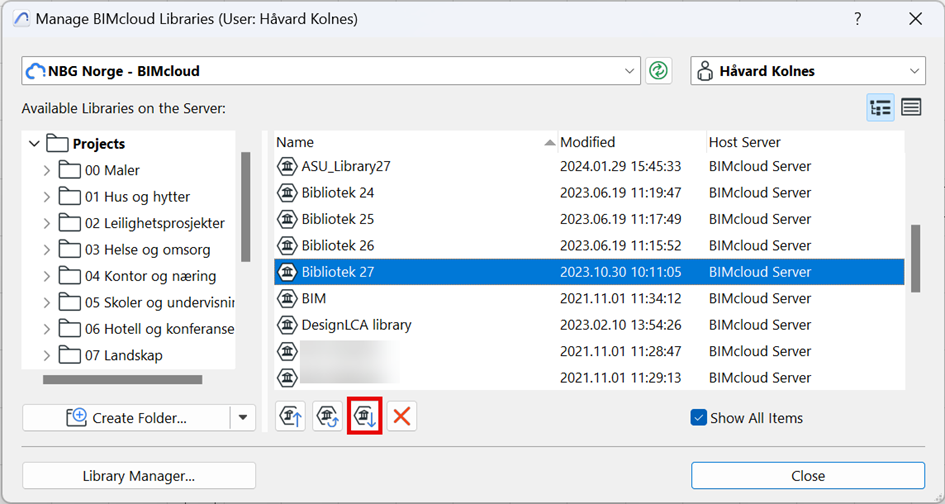
Task: Open the NBG Norge - BIMcloud server dropdown
Action: (x=630, y=71)
